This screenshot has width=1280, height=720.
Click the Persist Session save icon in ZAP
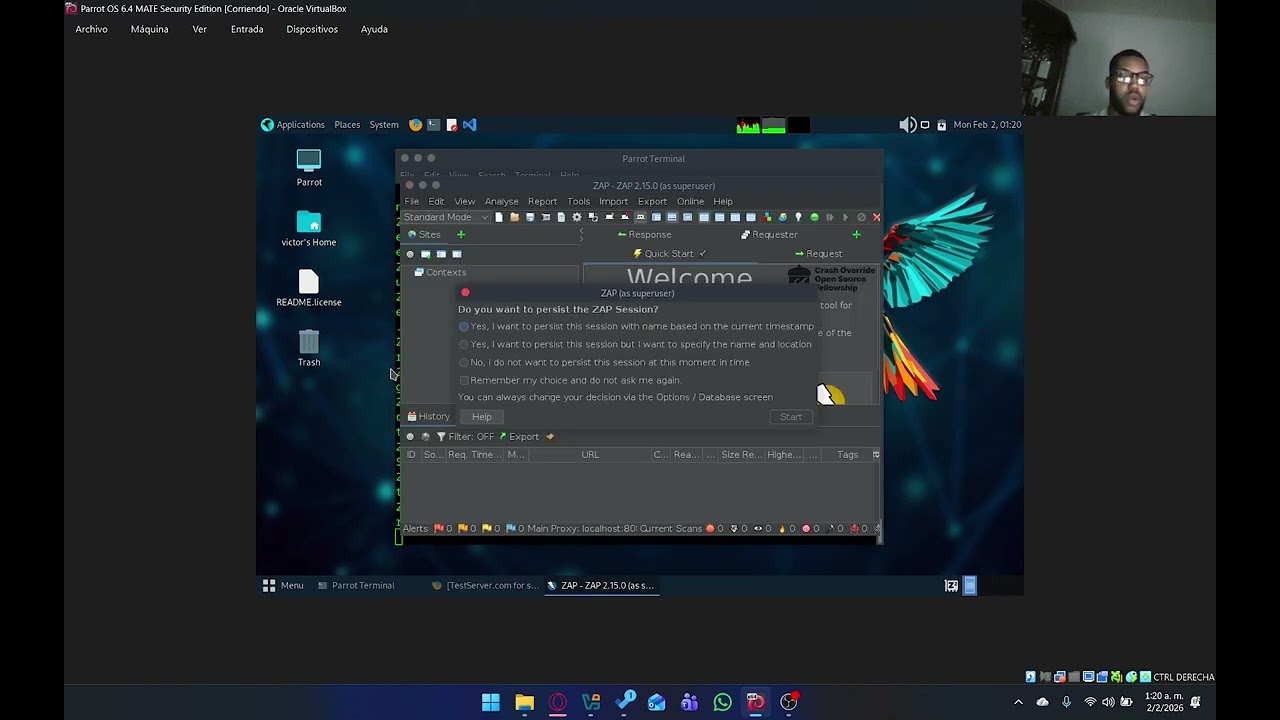(x=530, y=217)
